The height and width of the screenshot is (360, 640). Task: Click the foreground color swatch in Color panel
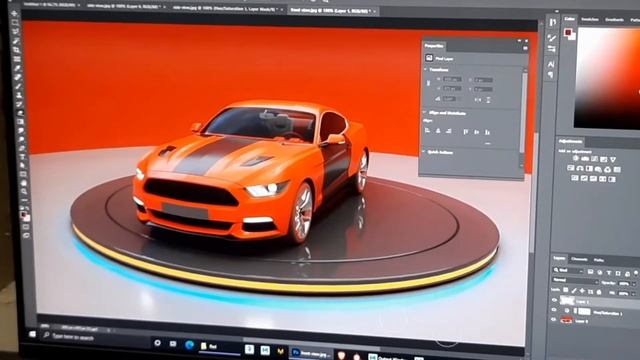click(568, 32)
